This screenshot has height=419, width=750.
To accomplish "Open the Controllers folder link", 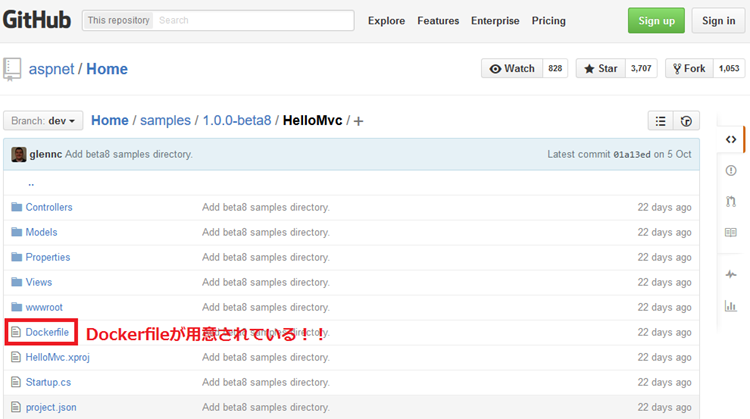I will tap(49, 207).
